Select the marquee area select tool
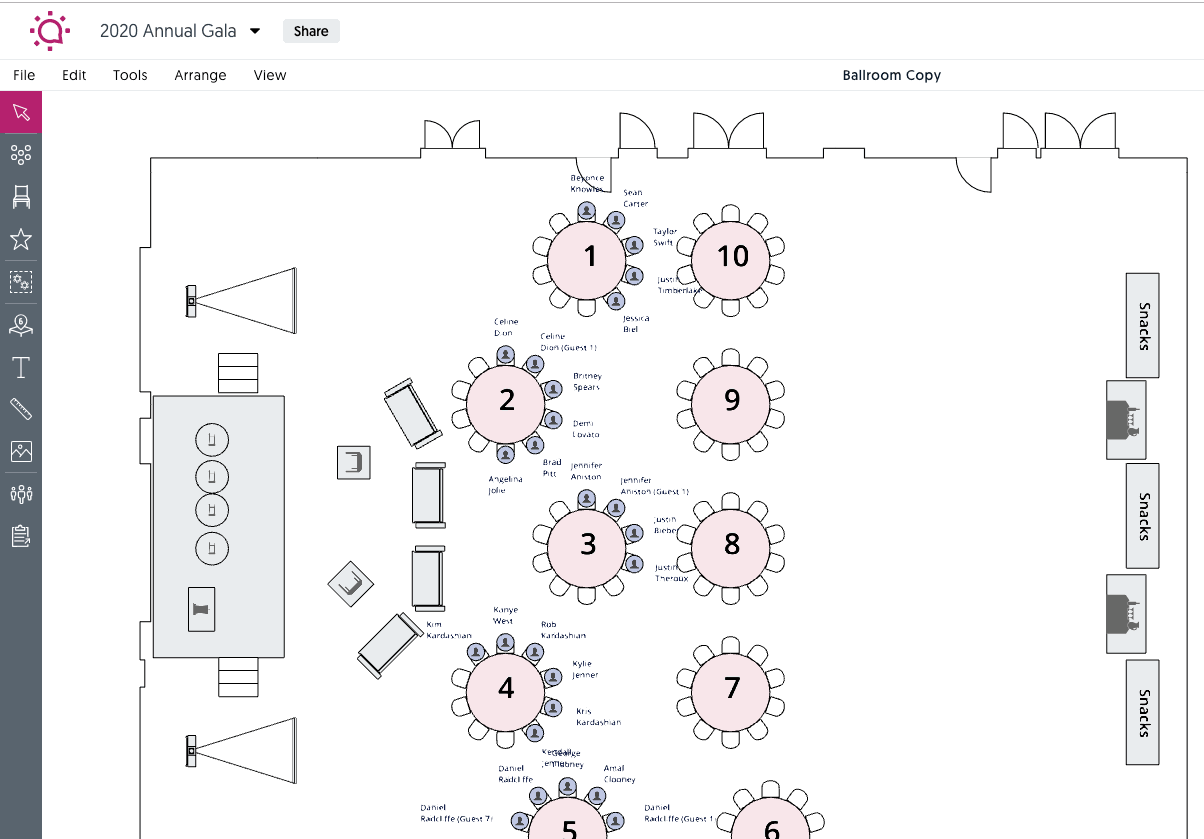This screenshot has width=1204, height=839. (x=21, y=281)
